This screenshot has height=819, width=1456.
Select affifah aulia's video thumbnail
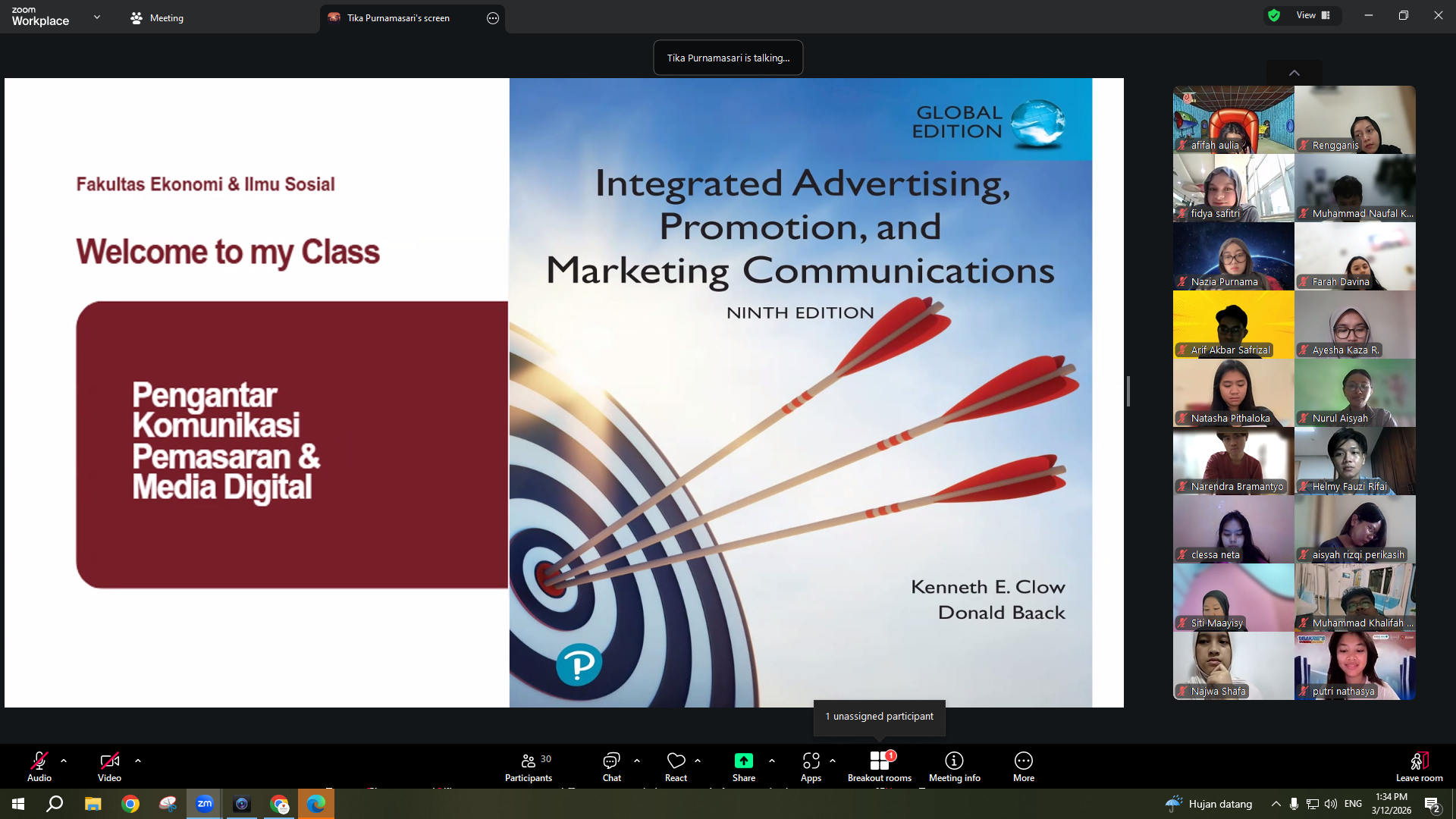point(1234,120)
